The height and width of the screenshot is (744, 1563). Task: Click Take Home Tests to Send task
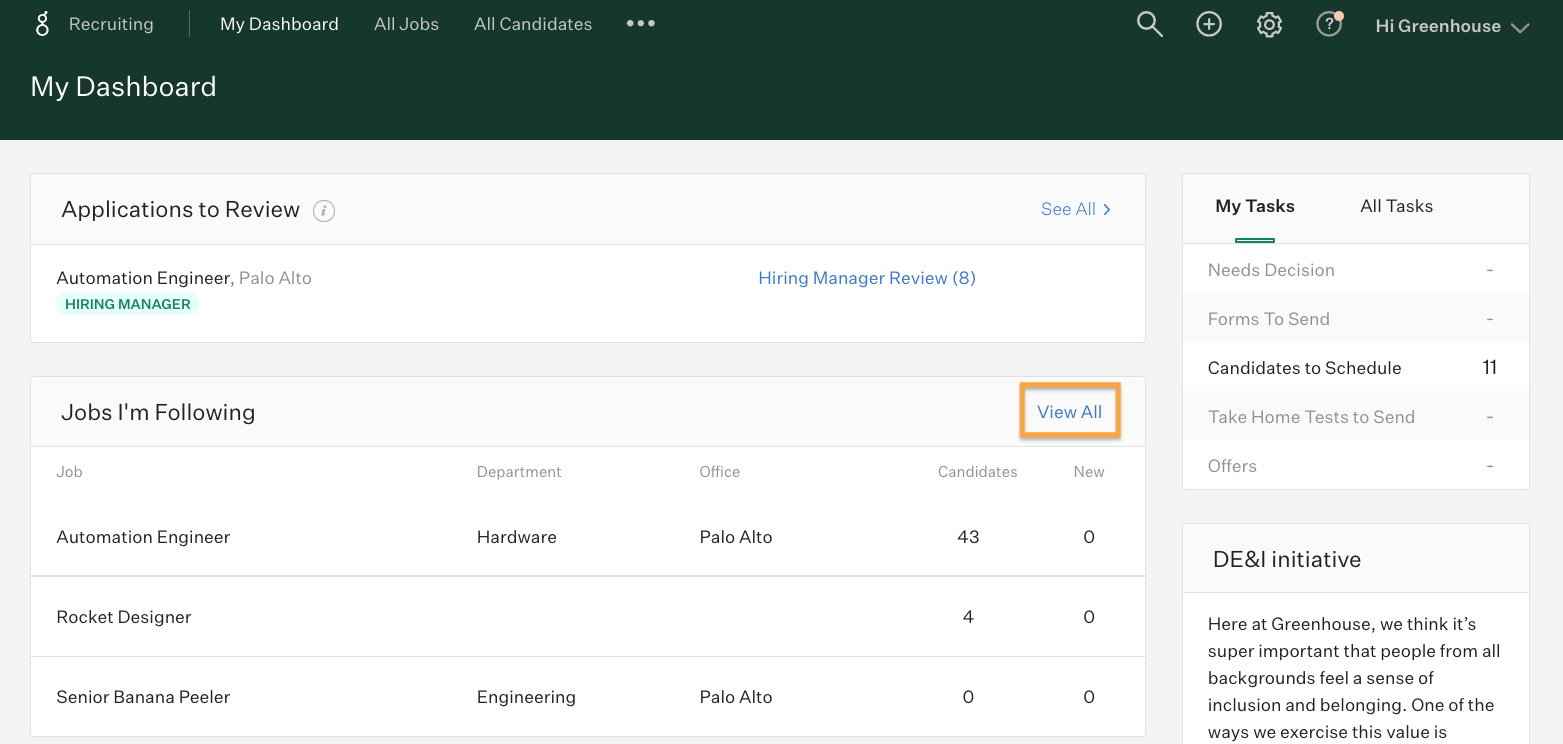coord(1355,417)
